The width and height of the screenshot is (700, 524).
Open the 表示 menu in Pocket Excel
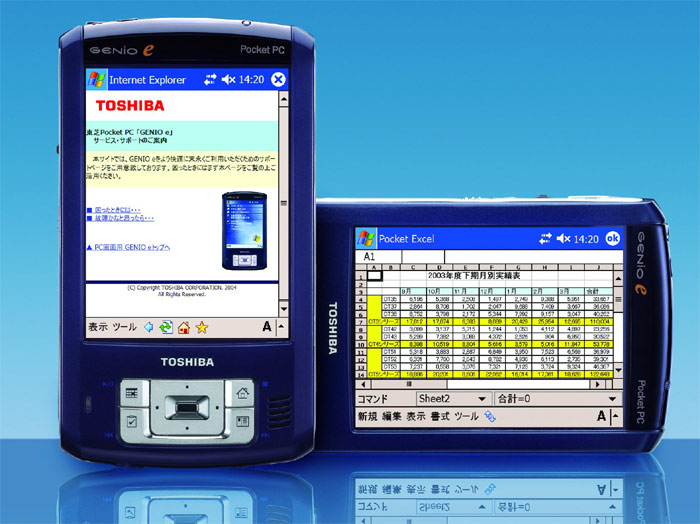[416, 416]
